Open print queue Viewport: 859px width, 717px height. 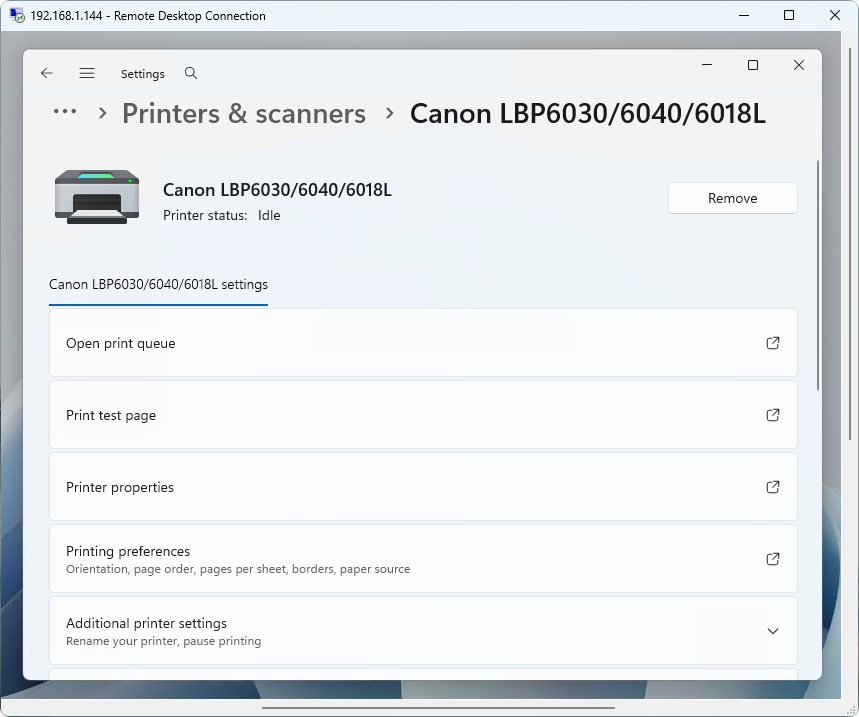click(x=423, y=343)
